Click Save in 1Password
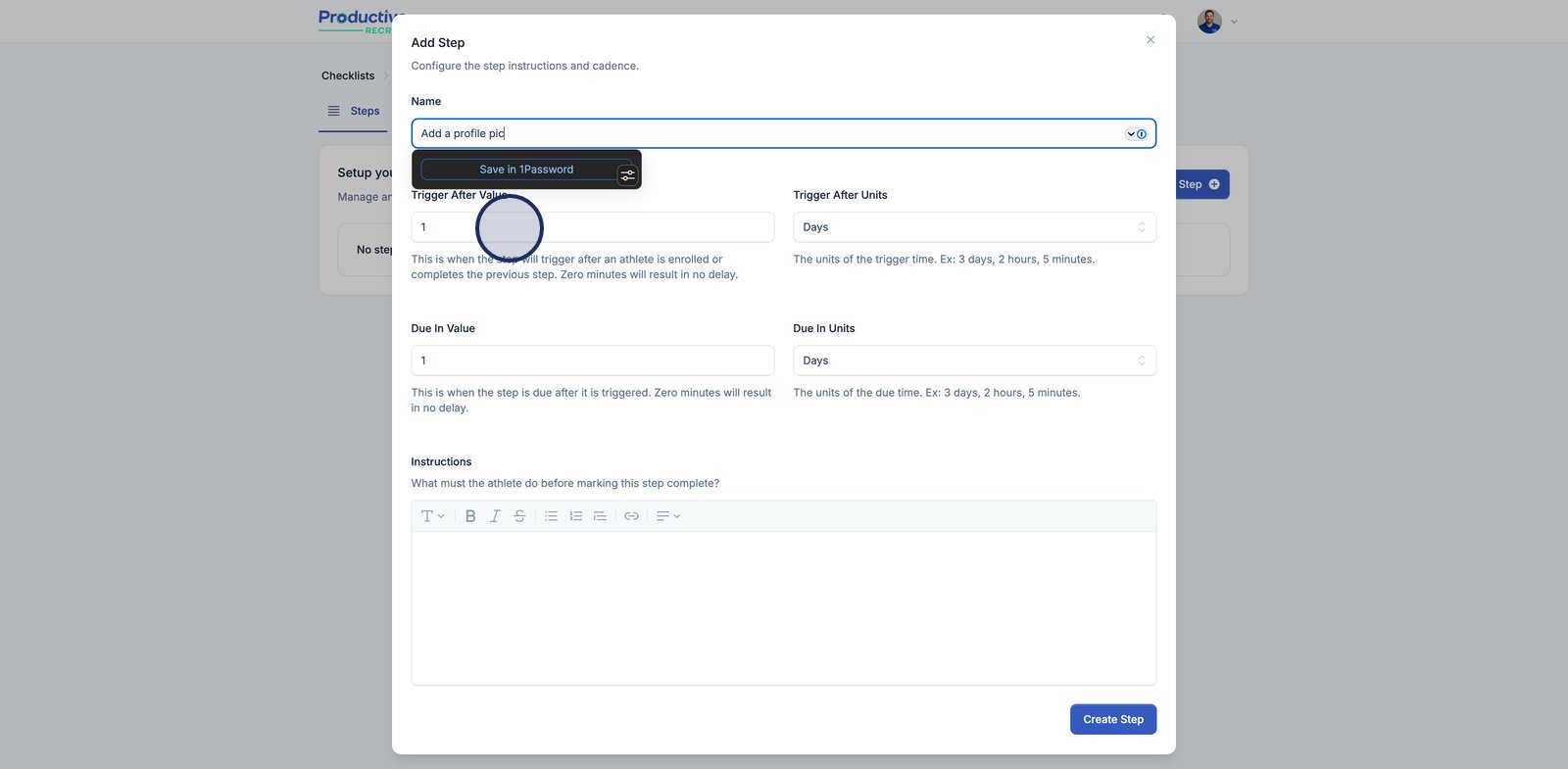 click(526, 169)
